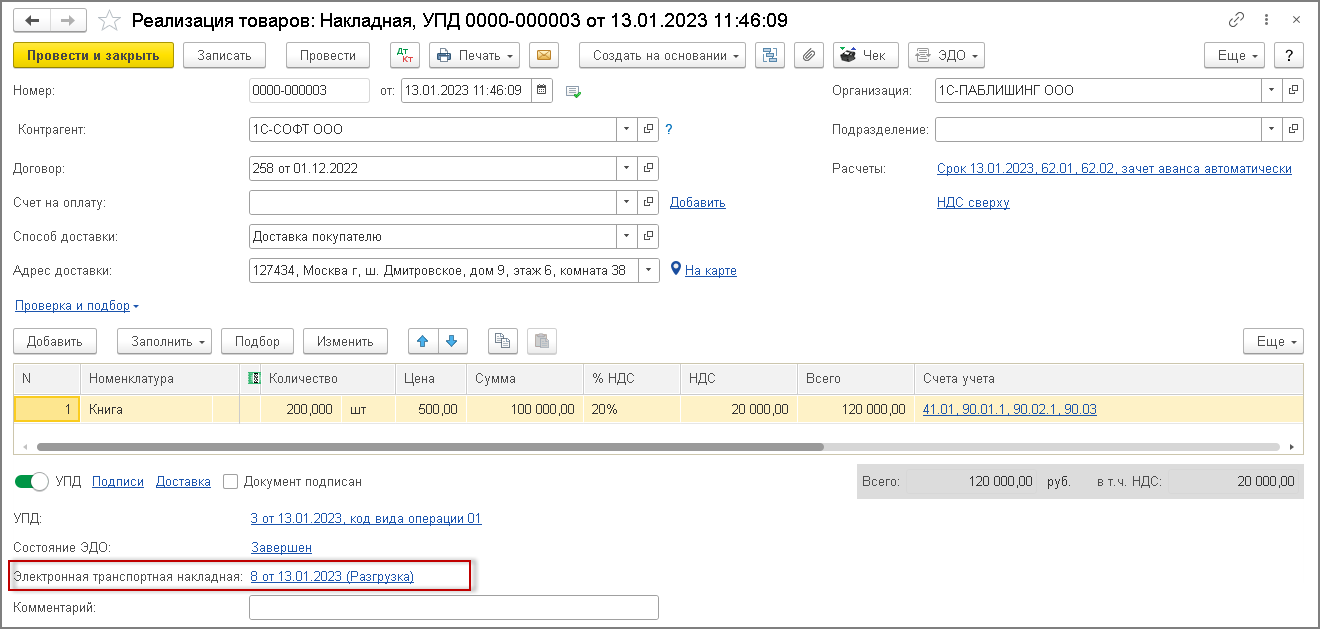The image size is (1320, 631).
Task: Open the electronic transport waybill link 8 от 13.01.2023
Action: click(332, 576)
